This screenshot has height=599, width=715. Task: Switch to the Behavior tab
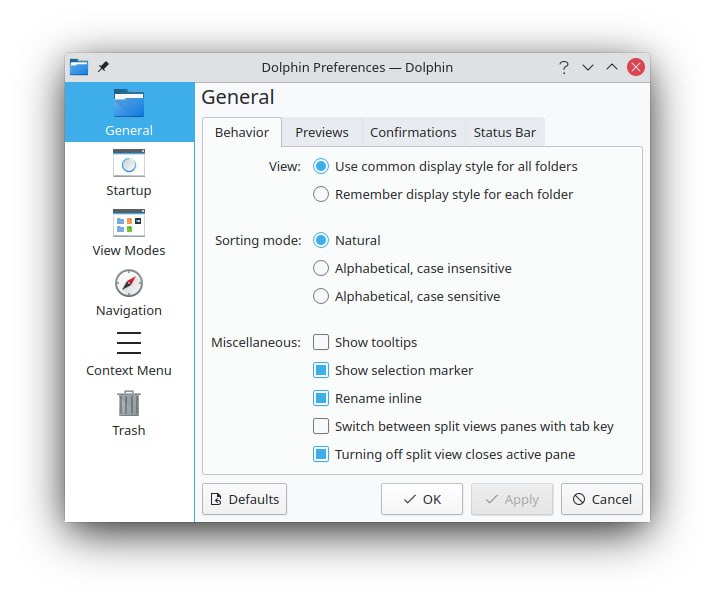point(242,132)
